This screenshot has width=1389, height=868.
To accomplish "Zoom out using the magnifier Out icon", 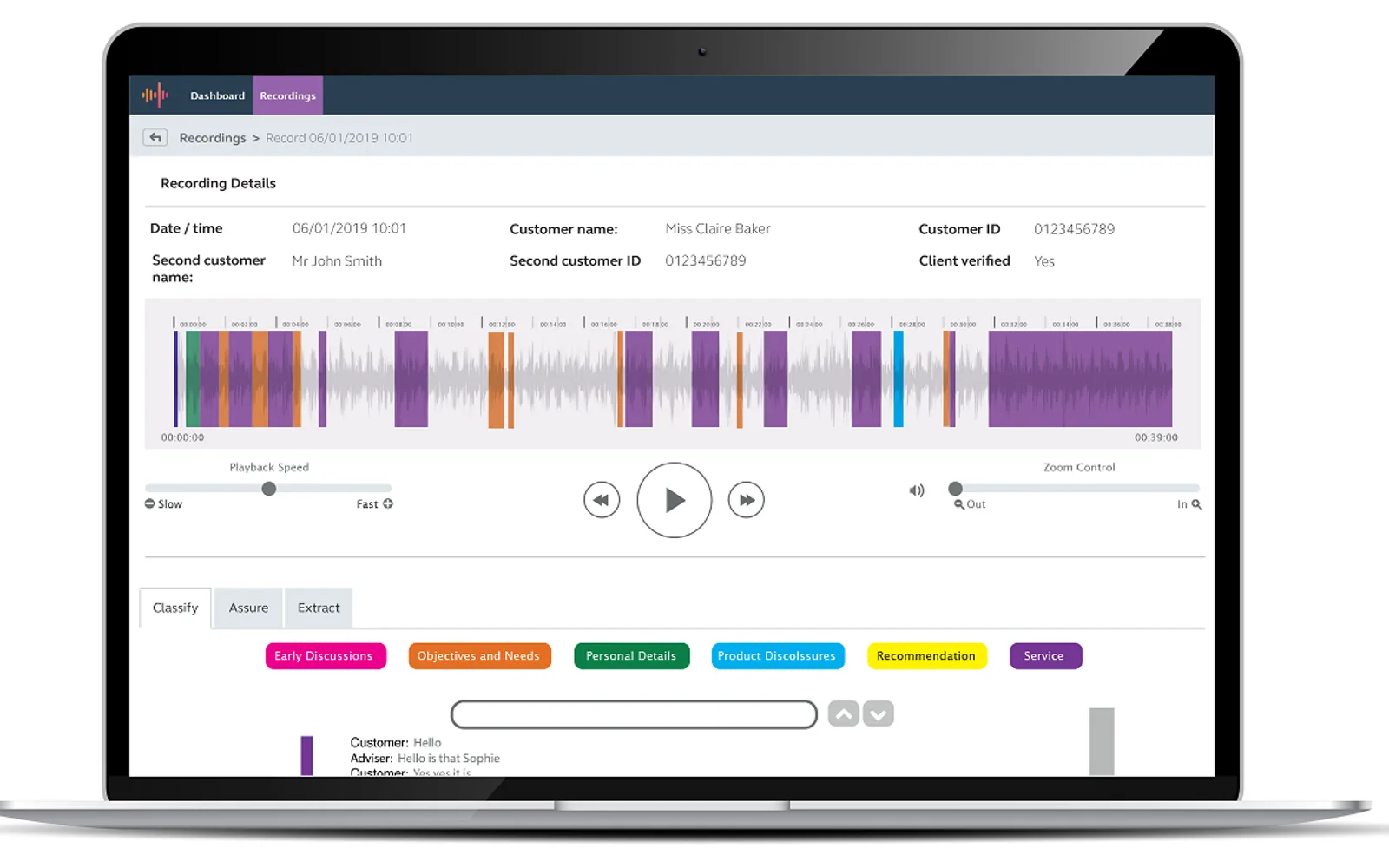I will pyautogui.click(x=959, y=504).
